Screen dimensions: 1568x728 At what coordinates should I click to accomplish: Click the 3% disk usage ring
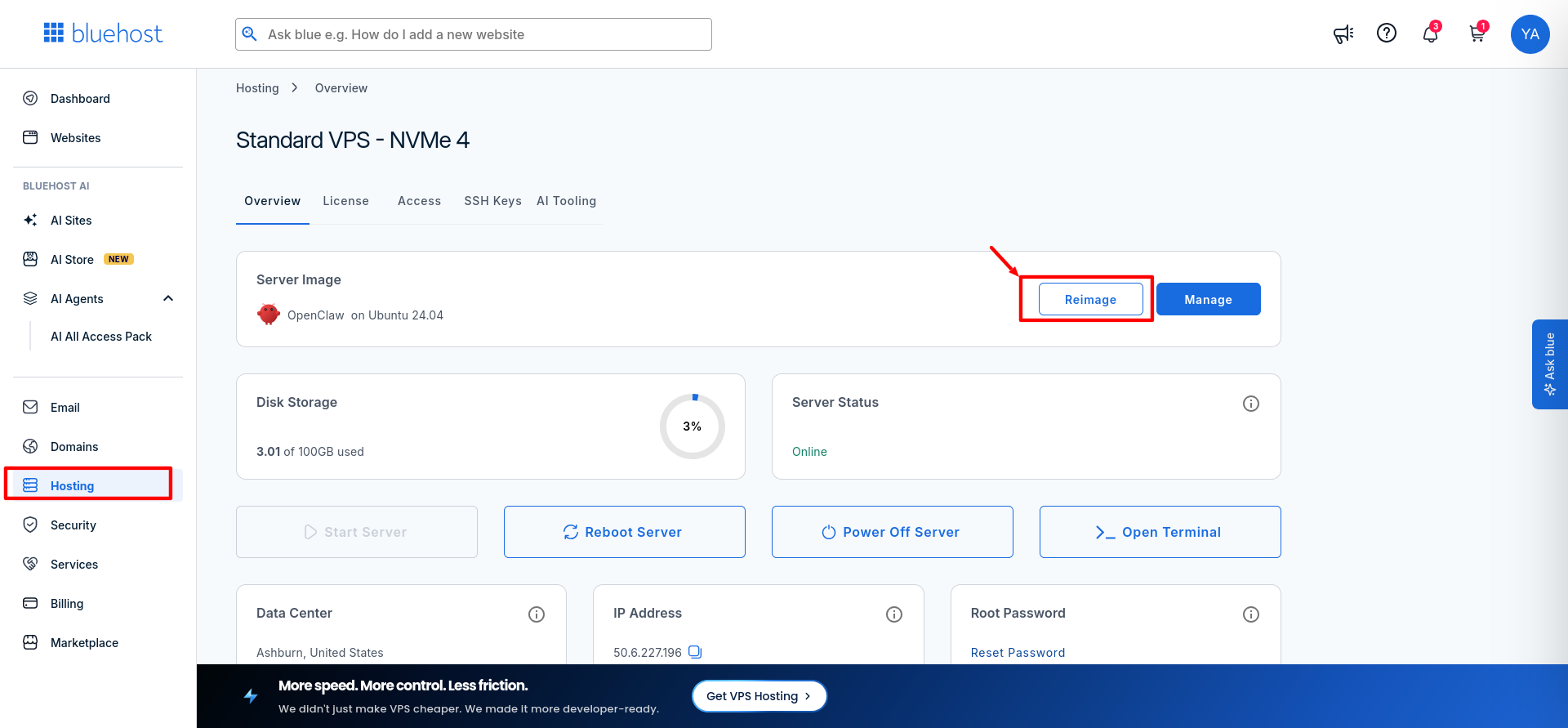pos(693,427)
